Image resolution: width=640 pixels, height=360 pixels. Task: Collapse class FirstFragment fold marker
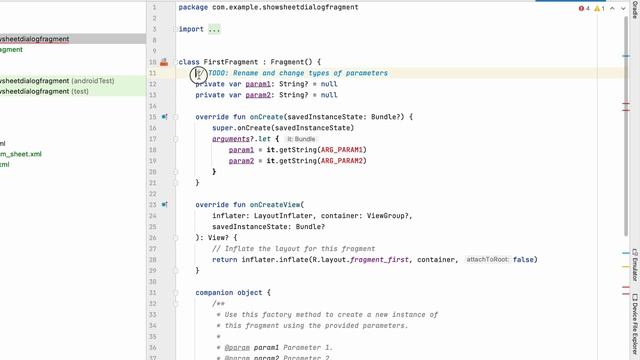coord(176,62)
